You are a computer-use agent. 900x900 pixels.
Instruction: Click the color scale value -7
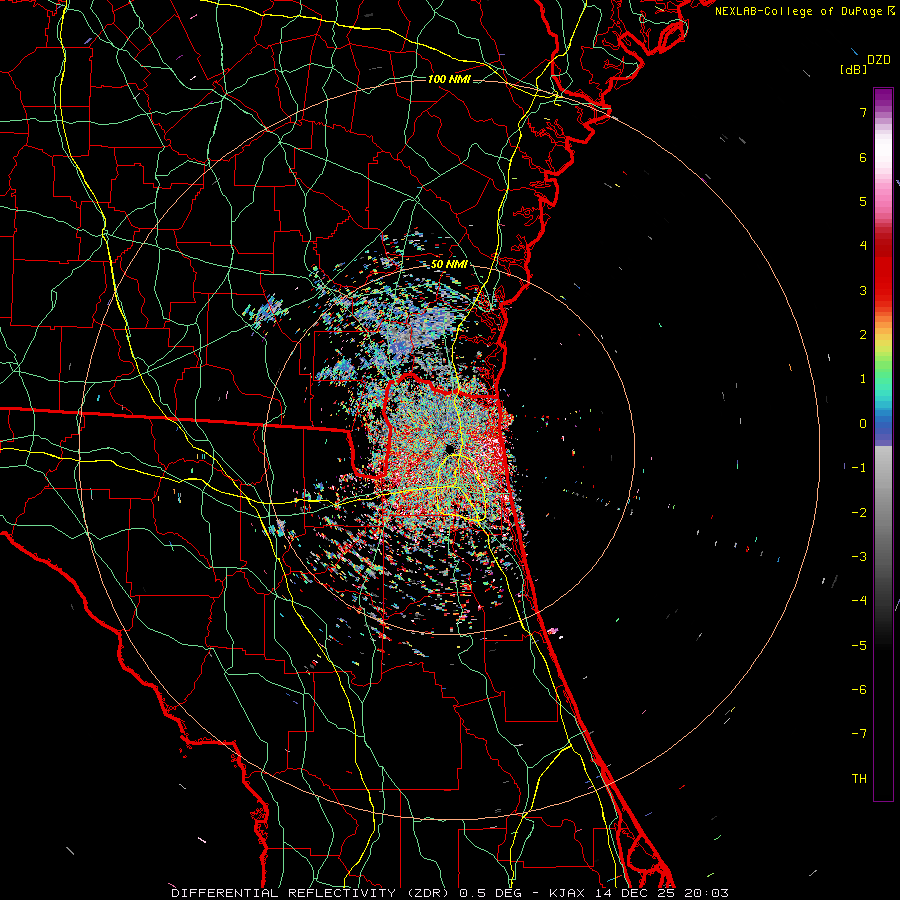[x=859, y=734]
